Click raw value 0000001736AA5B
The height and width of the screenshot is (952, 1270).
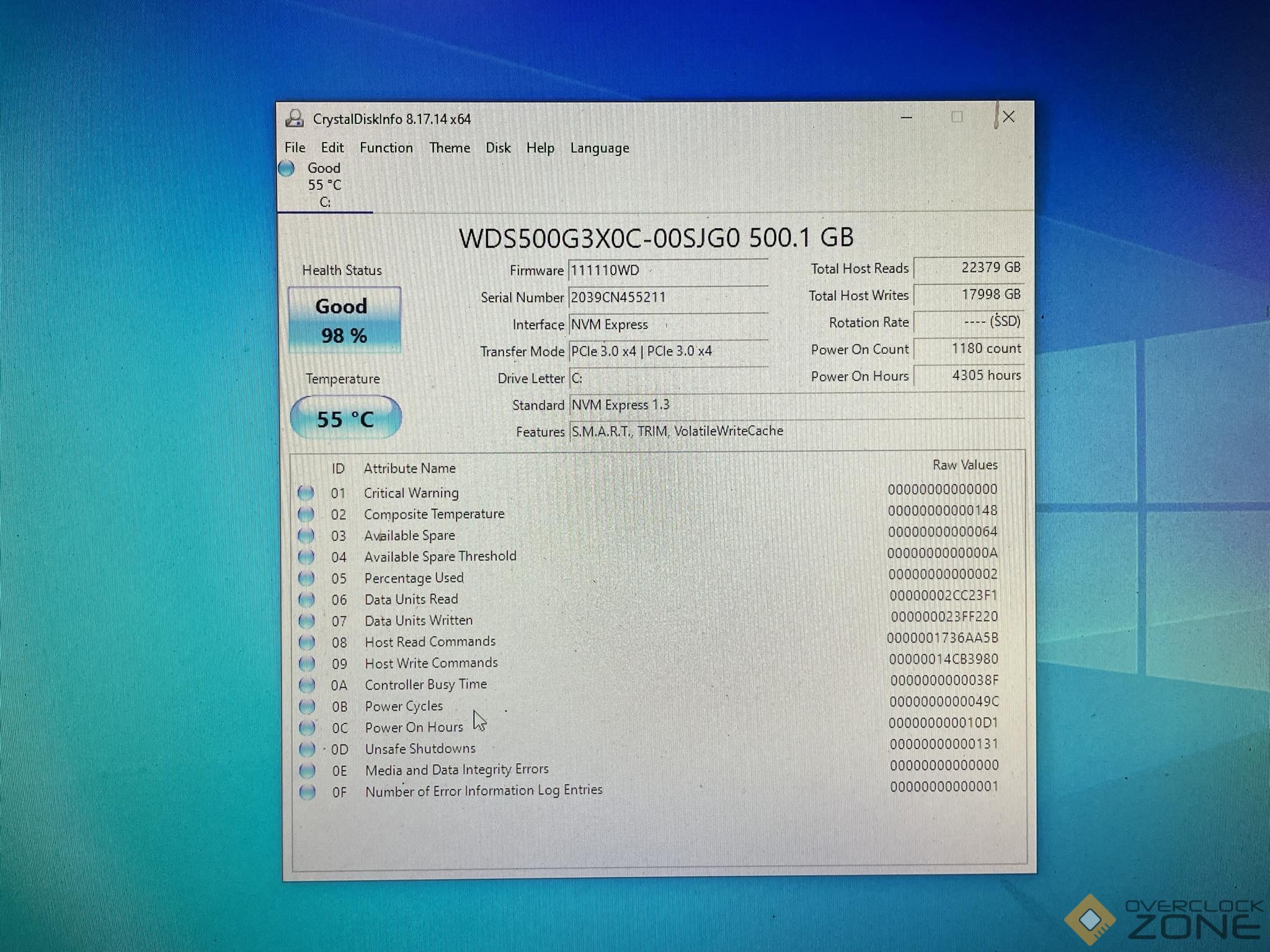943,638
